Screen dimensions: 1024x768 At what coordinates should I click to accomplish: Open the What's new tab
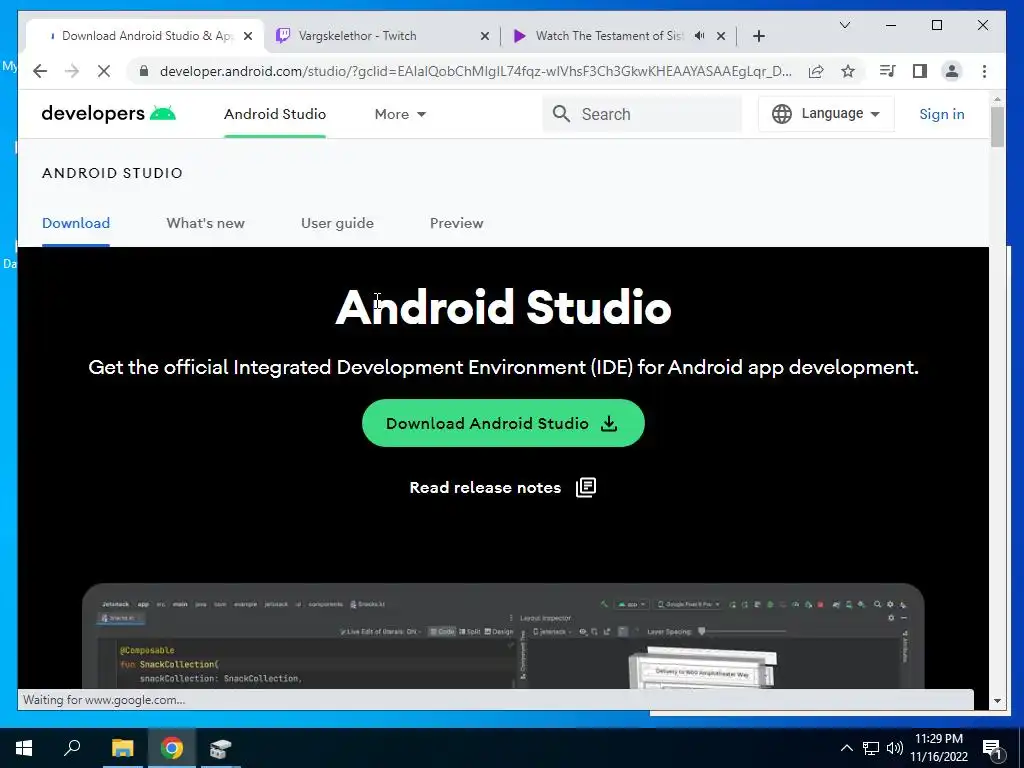(206, 223)
